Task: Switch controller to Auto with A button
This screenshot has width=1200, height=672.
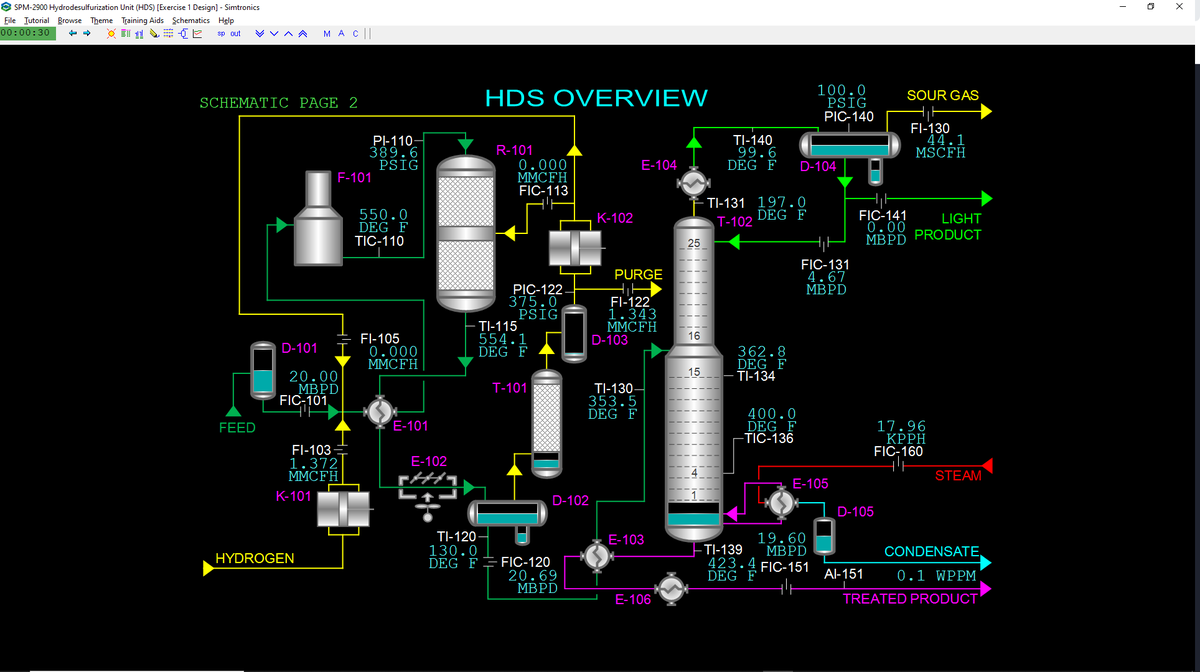Action: (342, 33)
